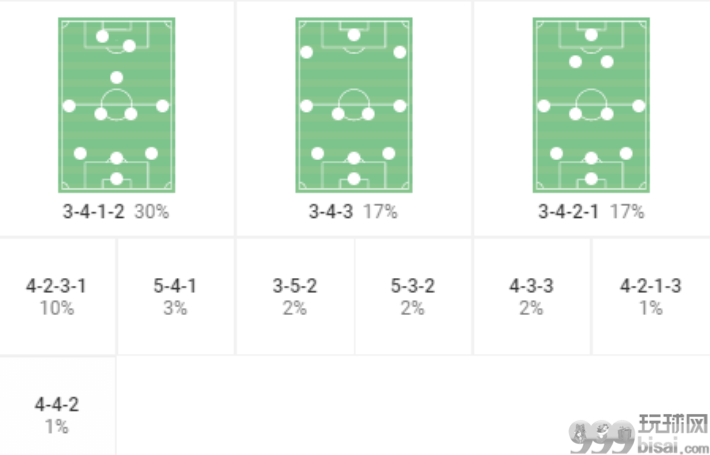The width and height of the screenshot is (710, 455).
Task: Click the 999 bisai.com watermark logo
Action: click(638, 435)
